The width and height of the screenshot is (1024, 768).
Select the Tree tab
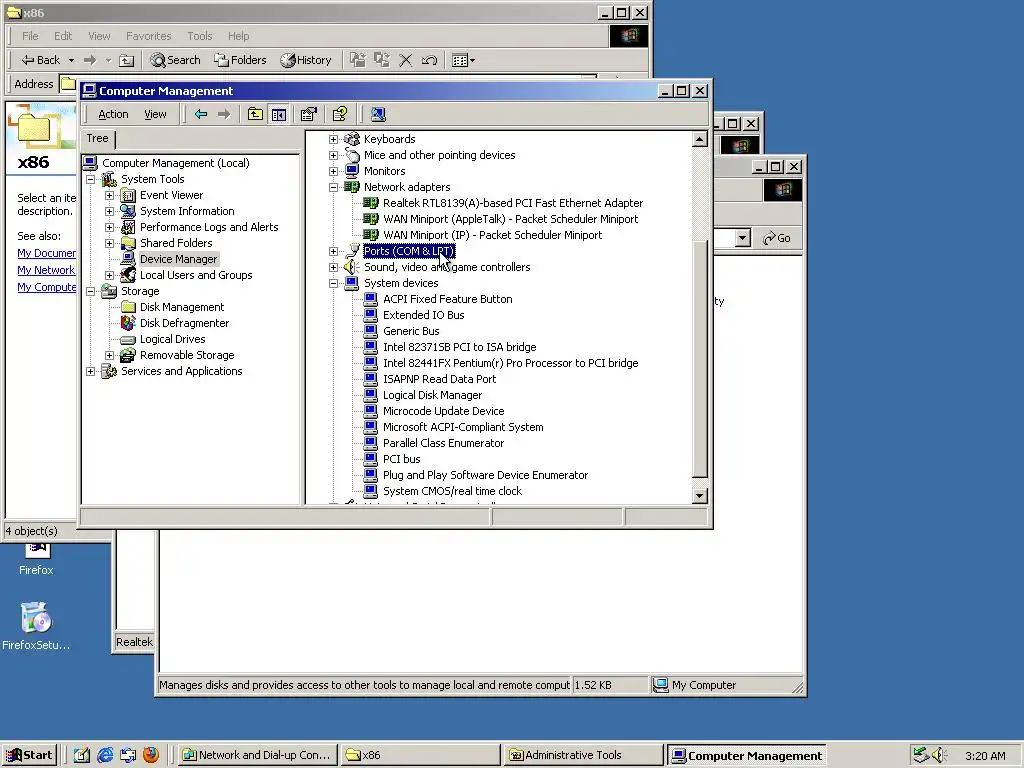(x=97, y=138)
